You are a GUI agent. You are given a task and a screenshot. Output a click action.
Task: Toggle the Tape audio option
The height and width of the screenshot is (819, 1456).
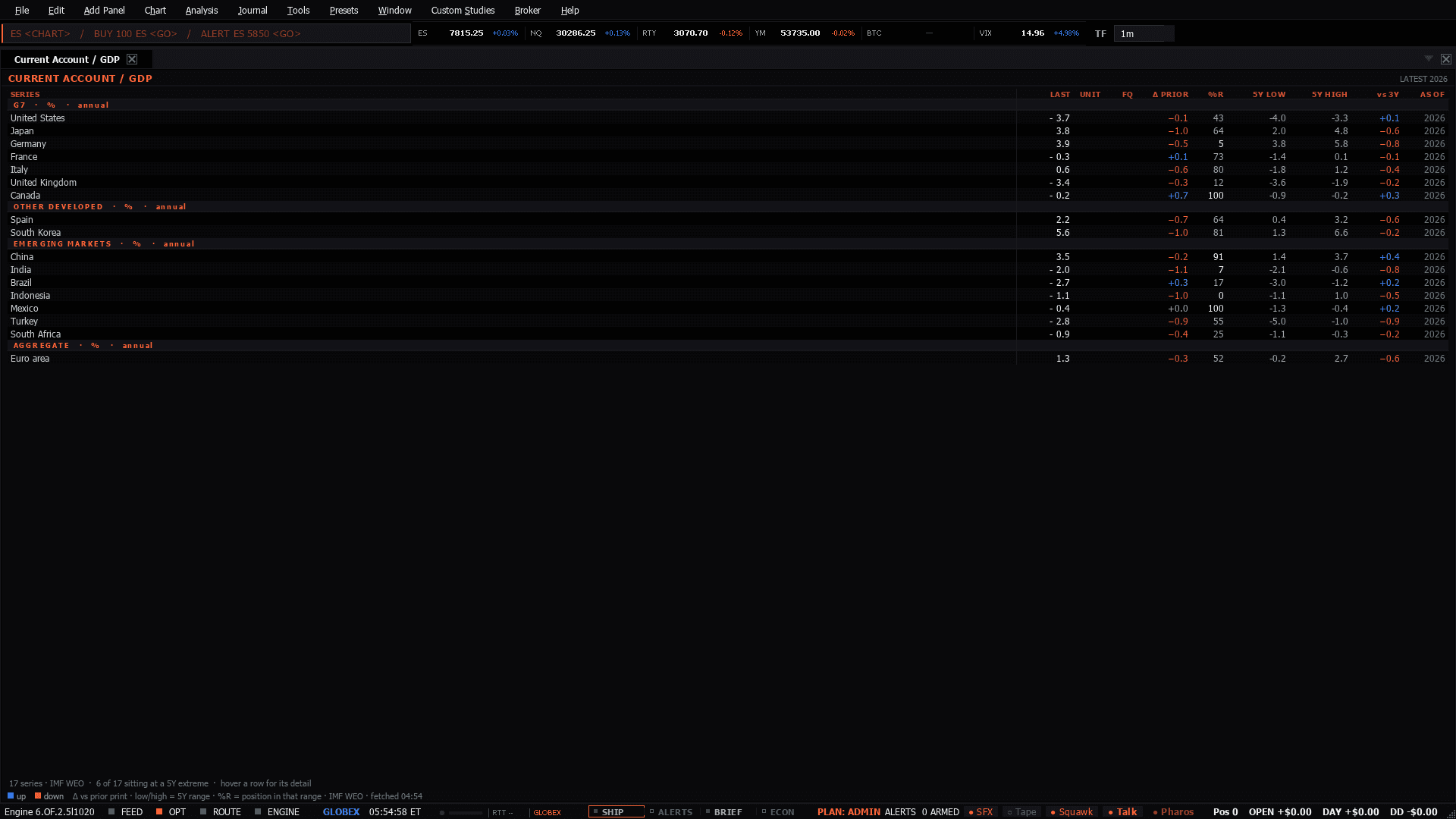(x=1021, y=812)
